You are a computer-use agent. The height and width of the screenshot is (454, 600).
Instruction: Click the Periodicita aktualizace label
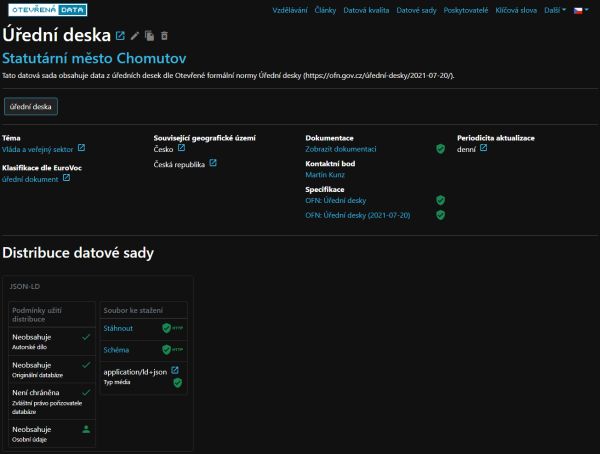(x=496, y=138)
